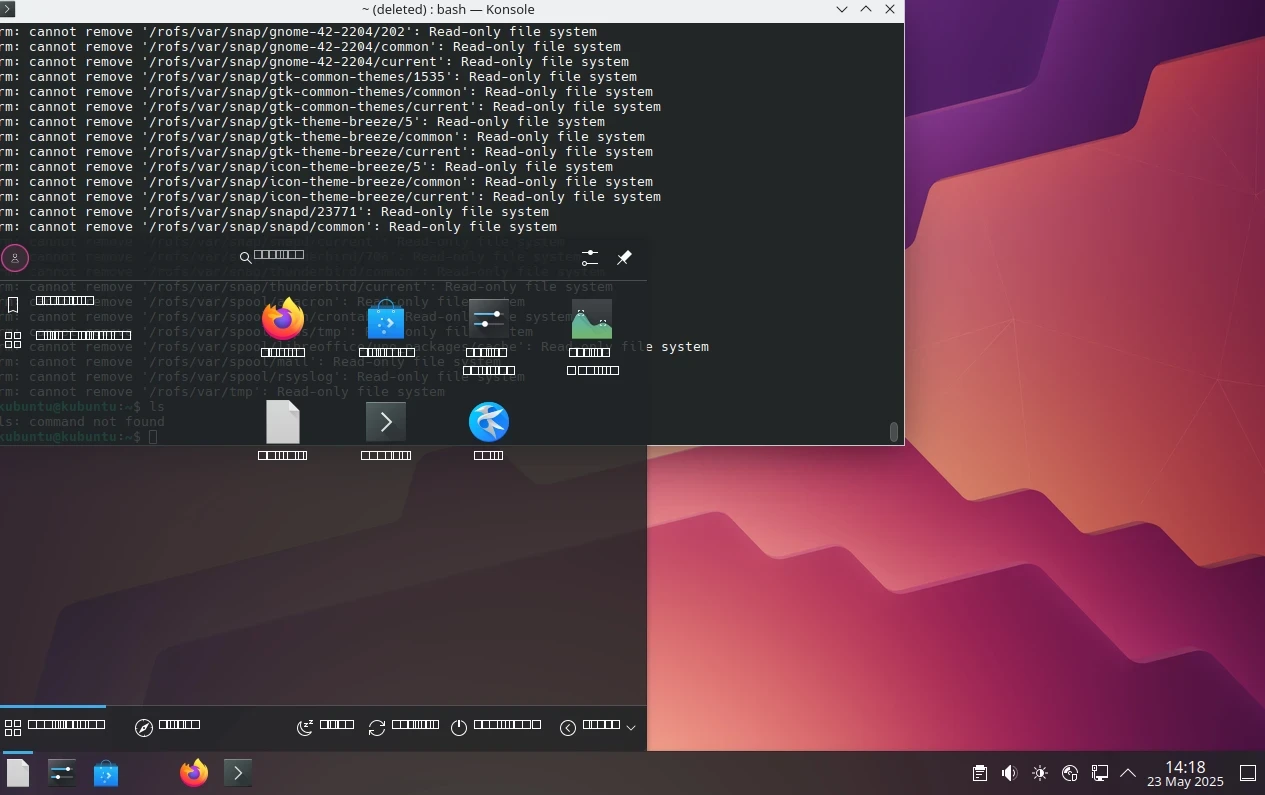
Task: Click the Sleep button with moon icon
Action: coord(325,727)
